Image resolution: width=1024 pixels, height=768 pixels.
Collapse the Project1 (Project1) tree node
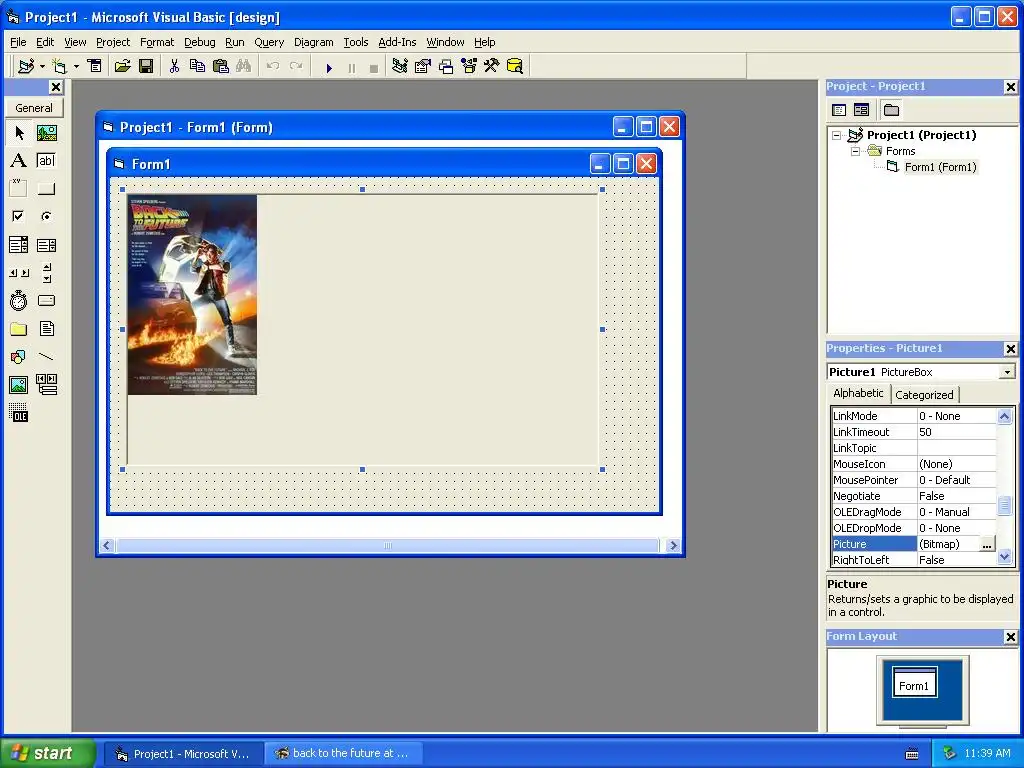coord(837,135)
